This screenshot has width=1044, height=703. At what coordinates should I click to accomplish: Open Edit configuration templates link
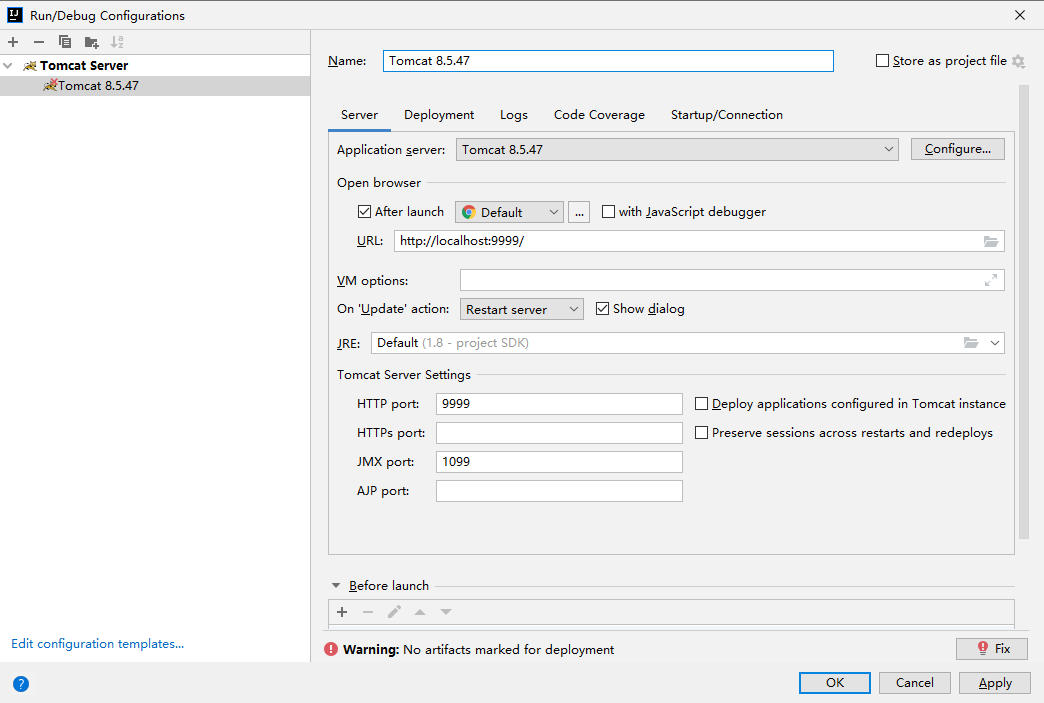click(x=97, y=644)
